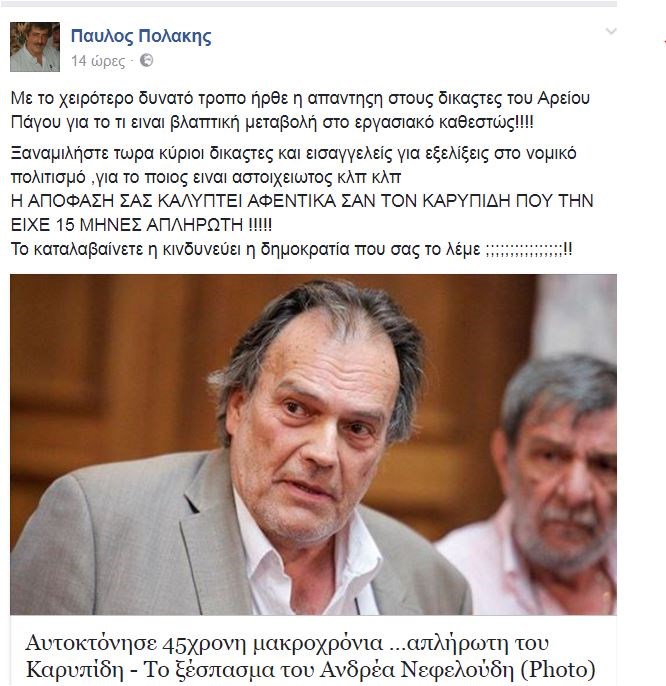Open the shared article preview photo

(x=313, y=444)
